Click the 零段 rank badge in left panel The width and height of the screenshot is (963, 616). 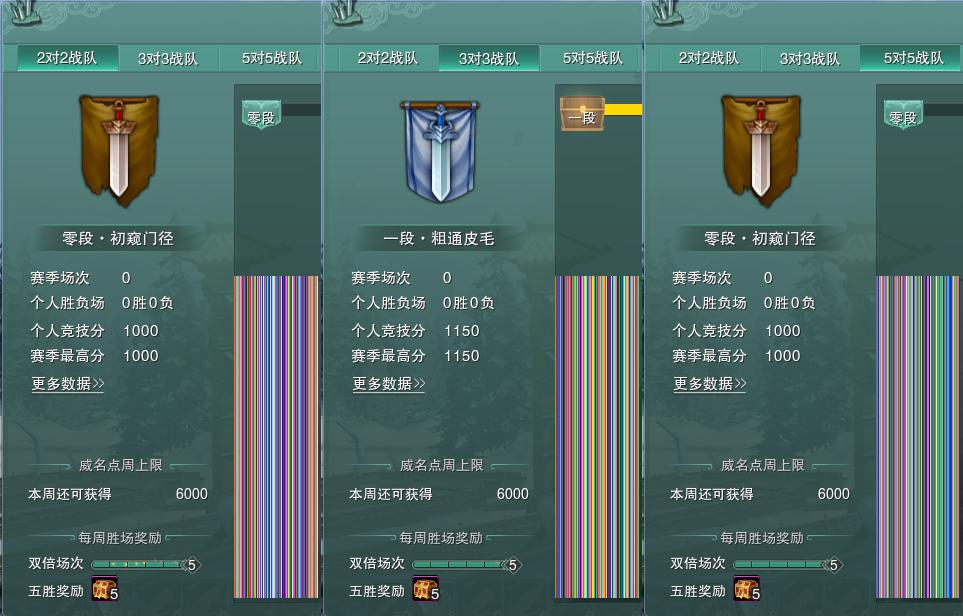tap(261, 115)
